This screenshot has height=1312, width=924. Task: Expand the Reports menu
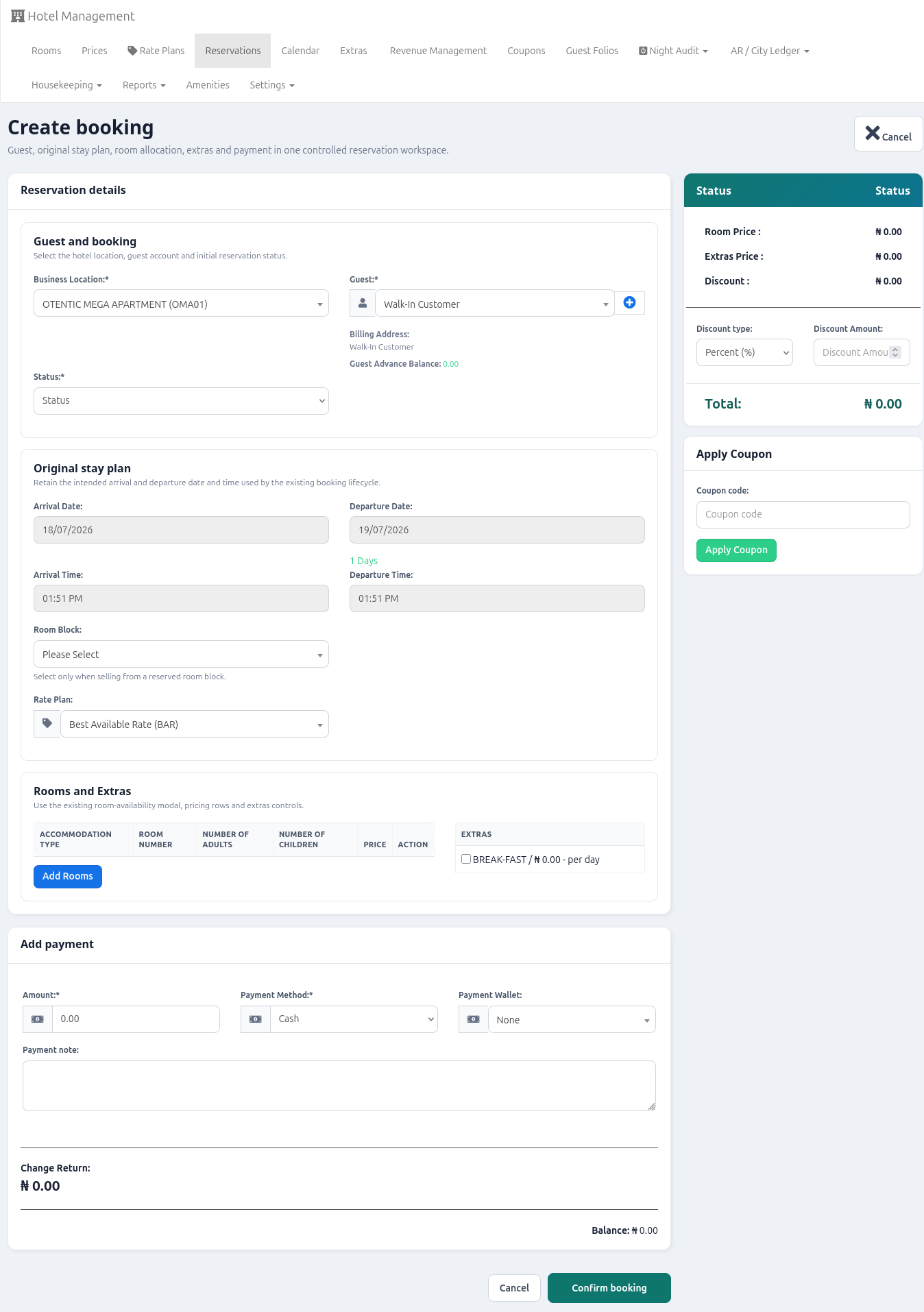144,85
